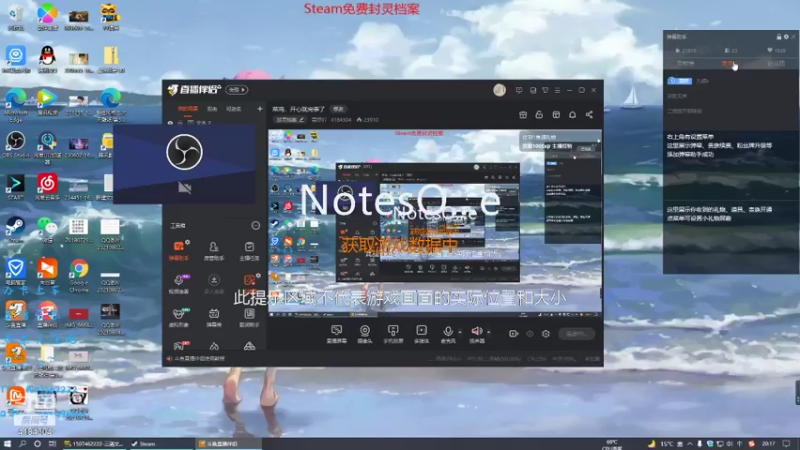Select the orange middle tab in 弹幕助手 overlay
This screenshot has height=450, width=800.
tap(730, 64)
